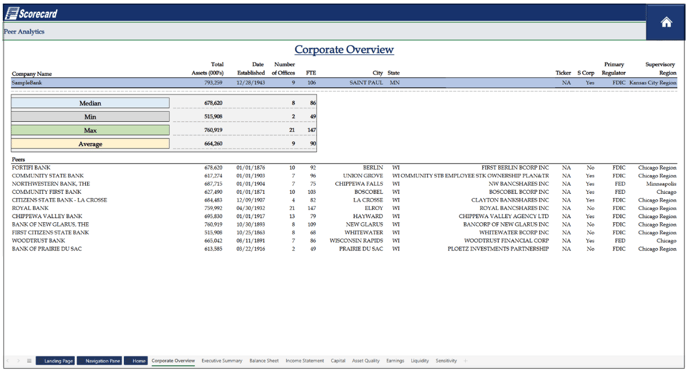Click SAINT PAUL city cell
Image resolution: width=688 pixels, height=370 pixels.
pyautogui.click(x=366, y=83)
